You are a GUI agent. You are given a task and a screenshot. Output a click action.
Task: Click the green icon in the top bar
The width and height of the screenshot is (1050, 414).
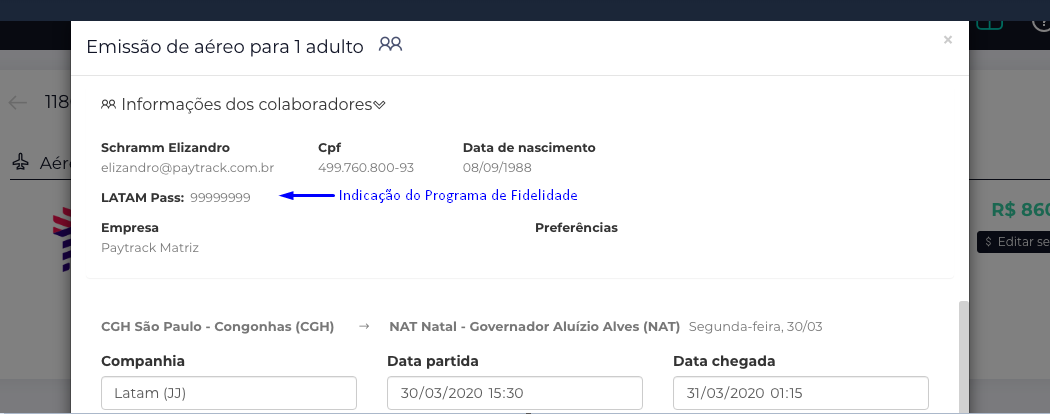pyautogui.click(x=989, y=22)
